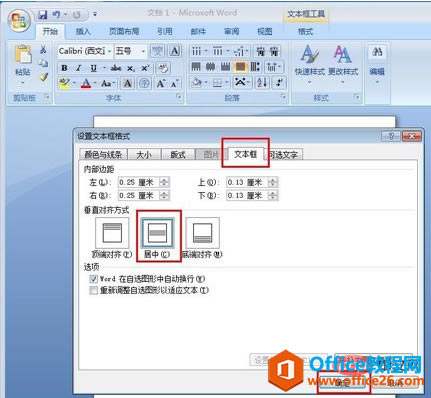Image resolution: width=431 pixels, height=398 pixels.
Task: Open the Size (大小) dialog tab
Action: pos(144,155)
